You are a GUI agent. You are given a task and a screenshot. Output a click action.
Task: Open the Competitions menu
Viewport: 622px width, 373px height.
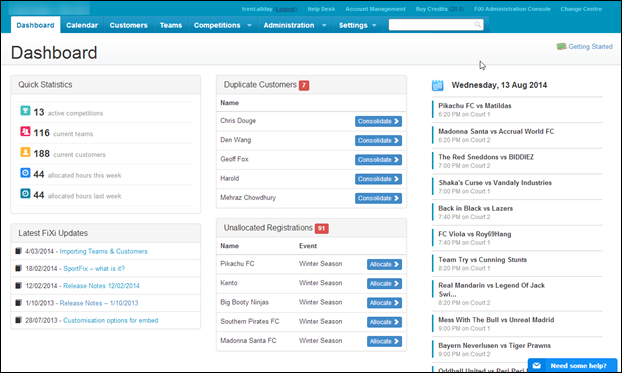[217, 25]
